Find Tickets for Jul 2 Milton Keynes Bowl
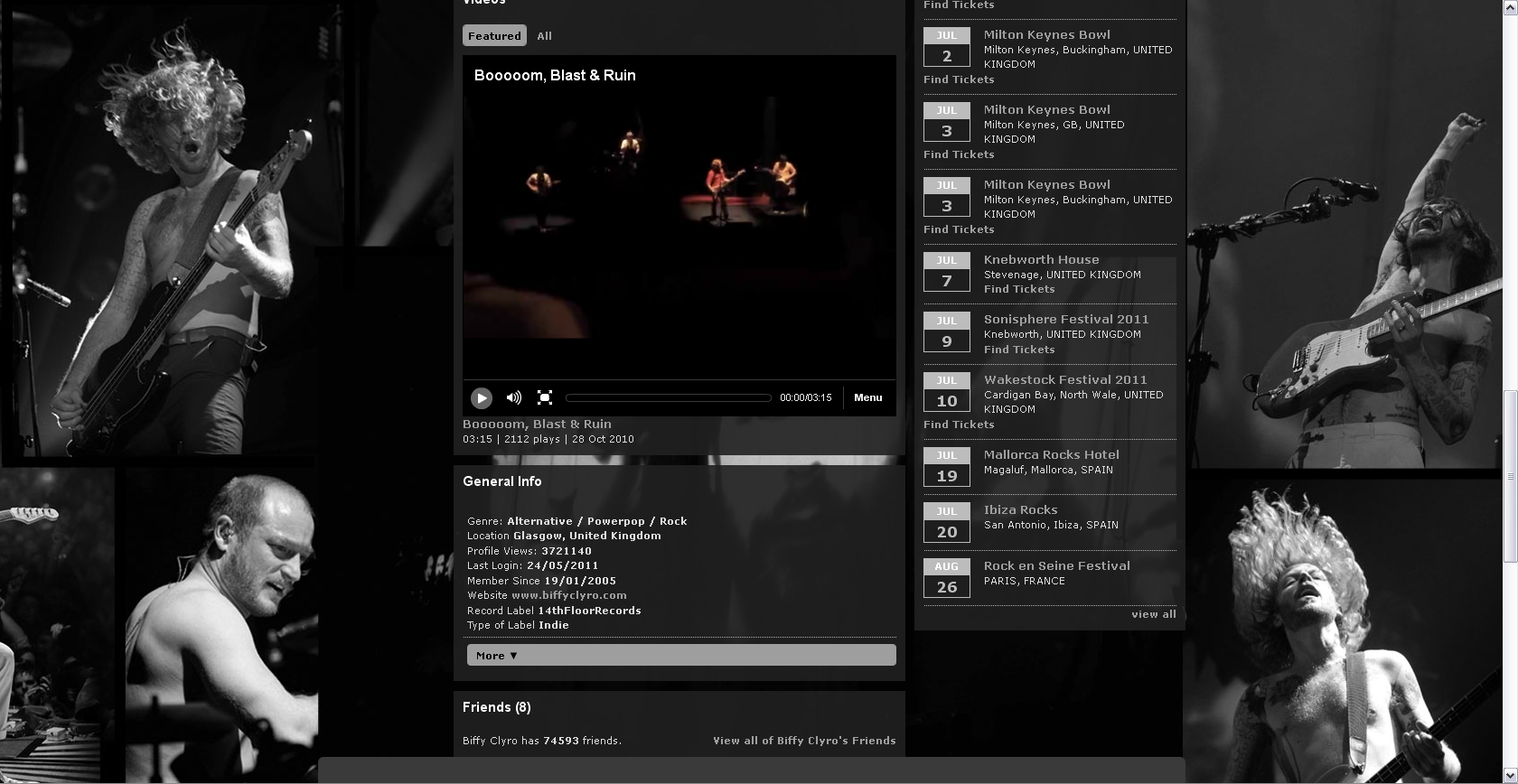 (x=959, y=79)
